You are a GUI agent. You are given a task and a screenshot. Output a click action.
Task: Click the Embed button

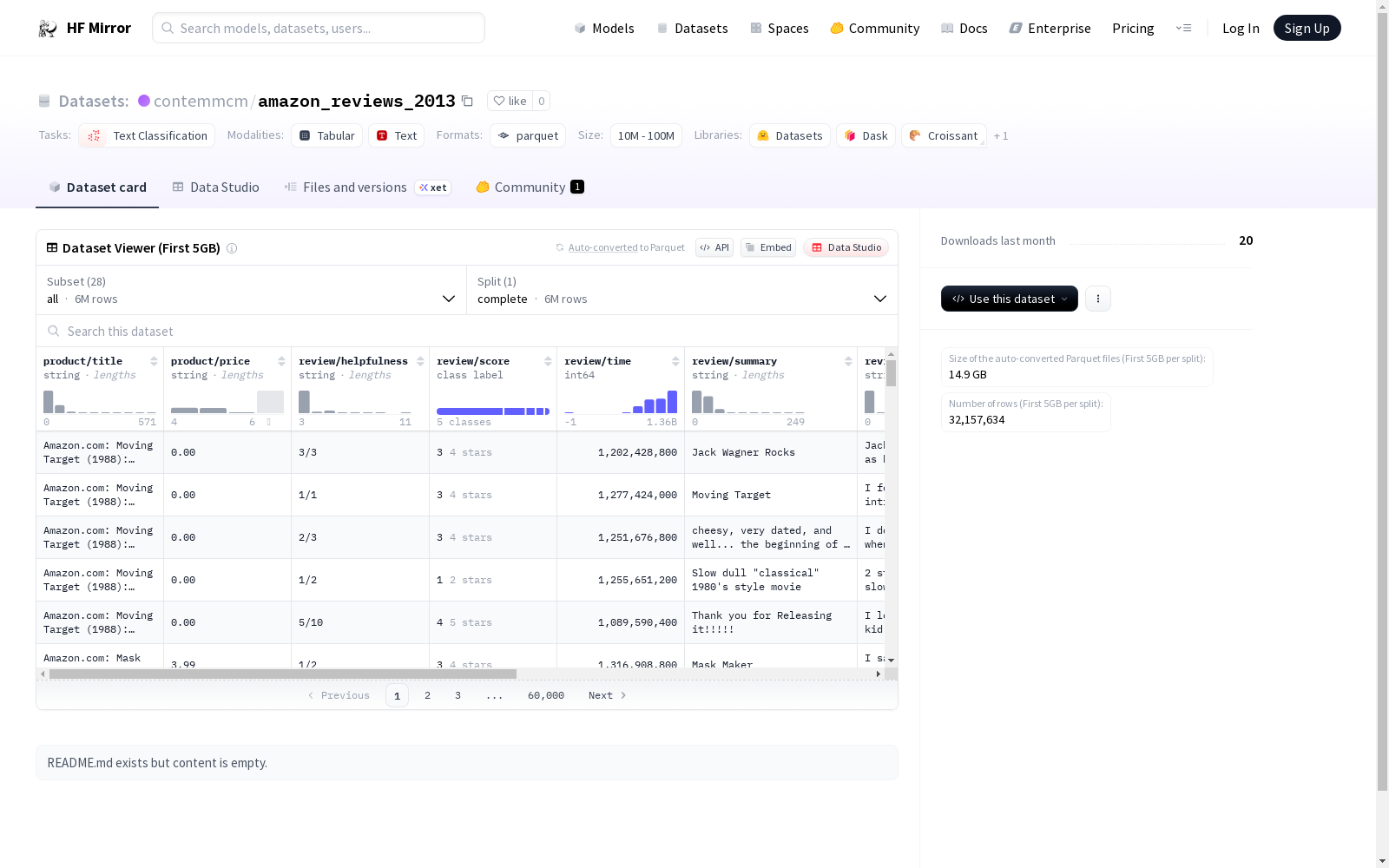768,247
